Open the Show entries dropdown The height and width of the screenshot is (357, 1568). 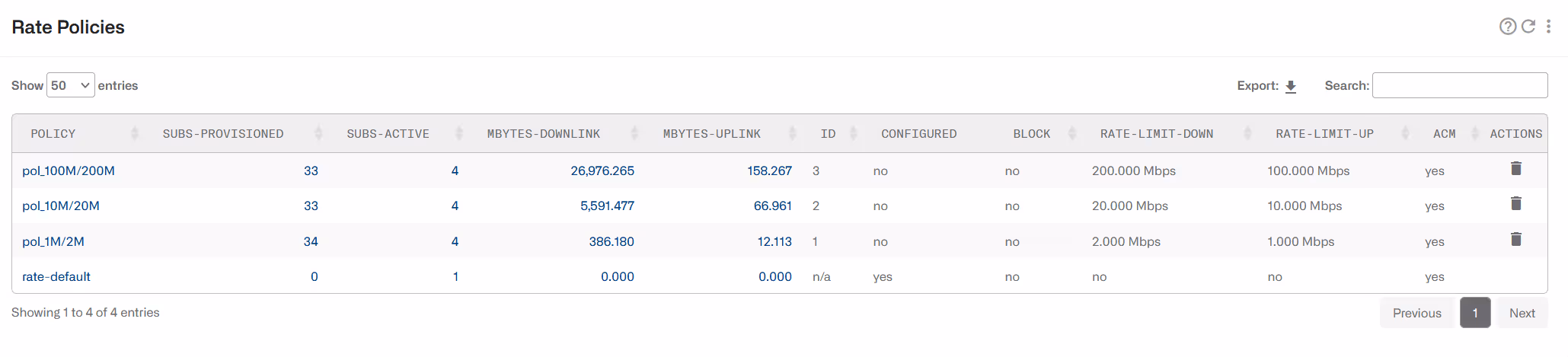click(x=71, y=85)
